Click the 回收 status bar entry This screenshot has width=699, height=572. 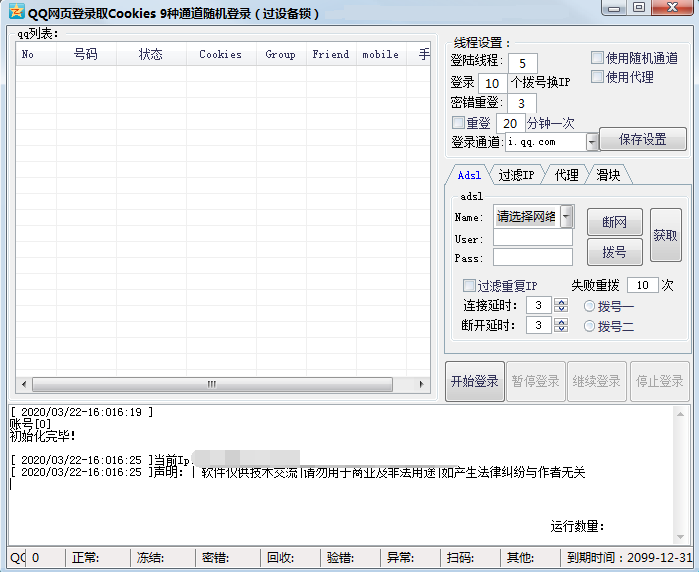coord(280,558)
